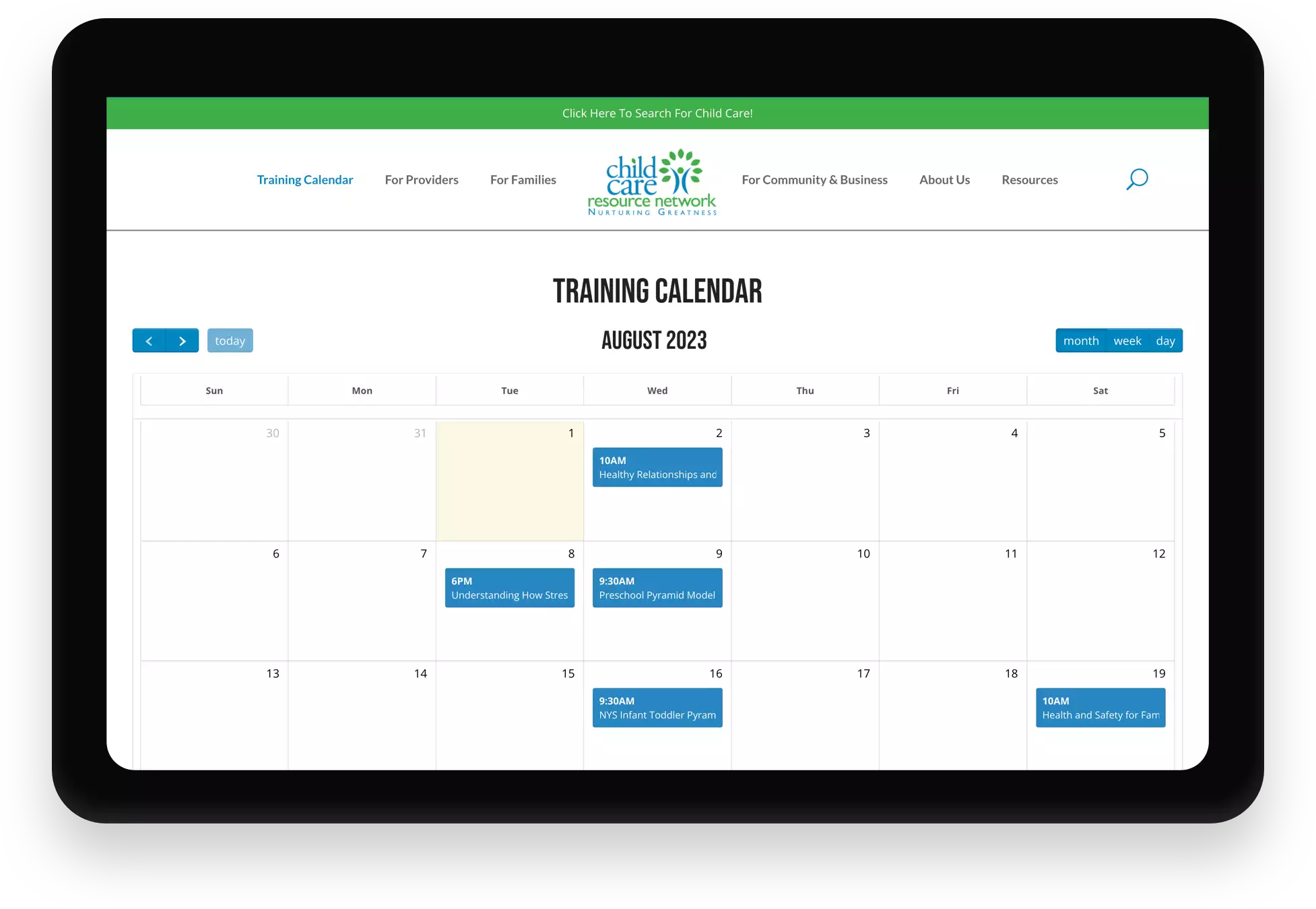Expand the For Providers menu
This screenshot has width=1316, height=909.
click(421, 179)
